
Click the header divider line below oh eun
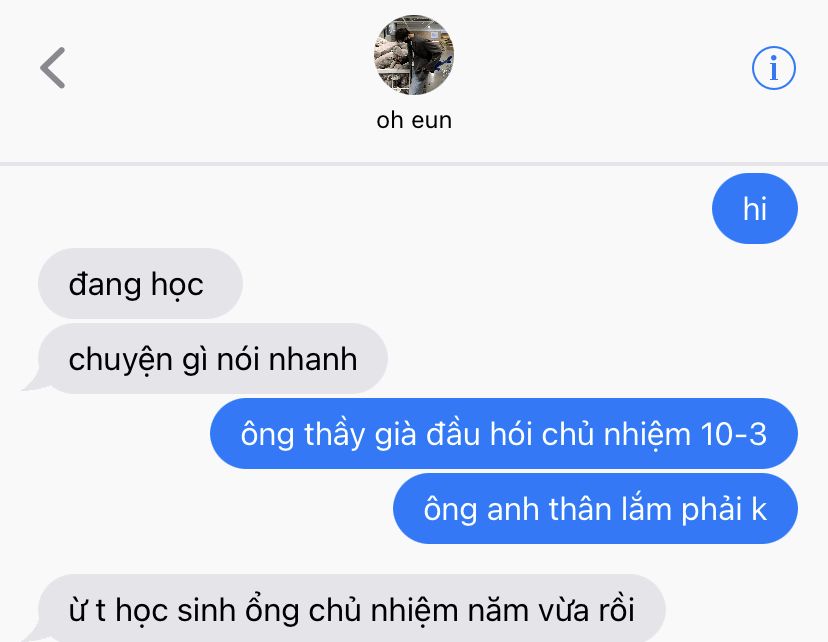pyautogui.click(x=414, y=164)
